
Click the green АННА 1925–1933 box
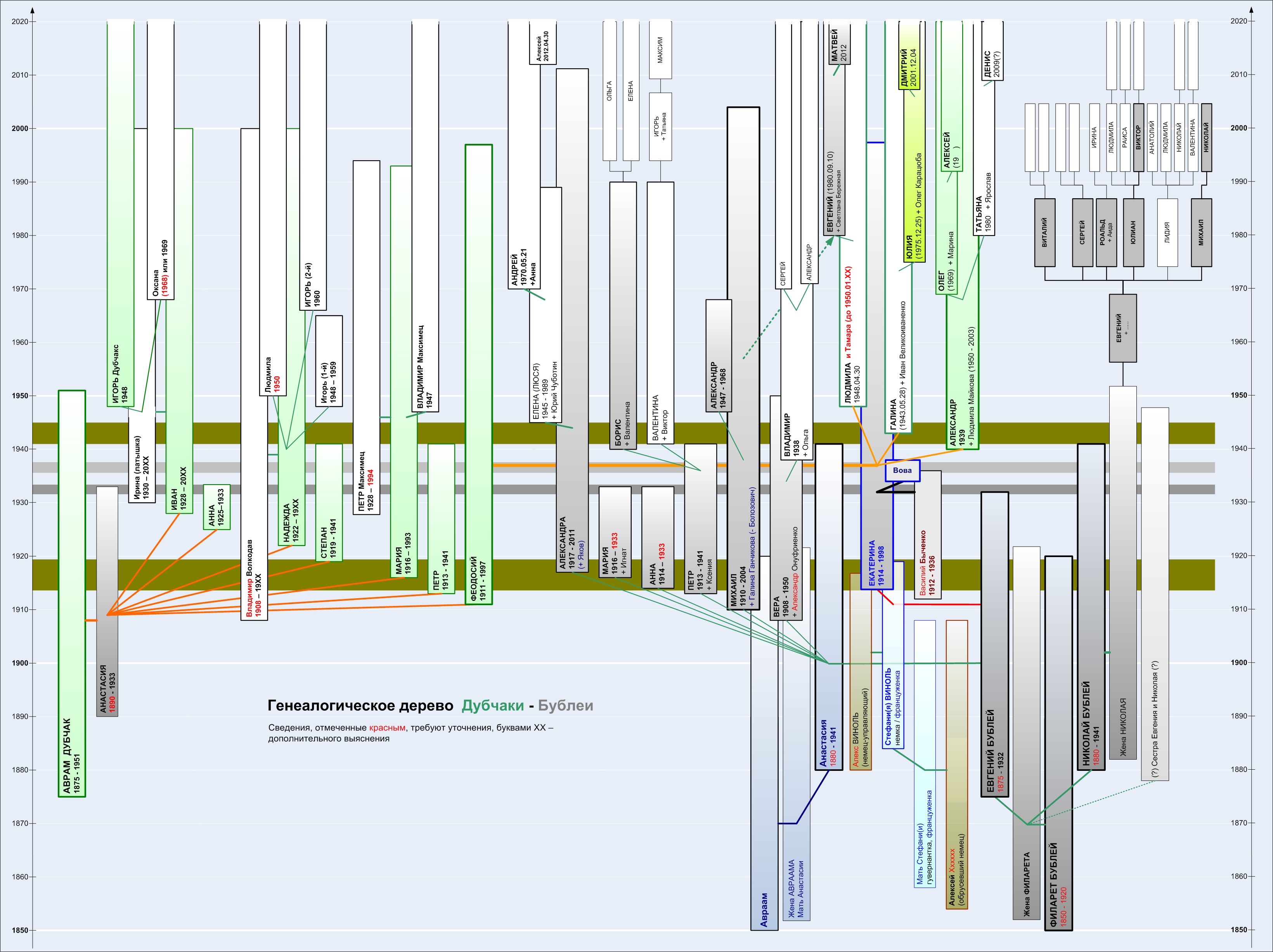[216, 507]
